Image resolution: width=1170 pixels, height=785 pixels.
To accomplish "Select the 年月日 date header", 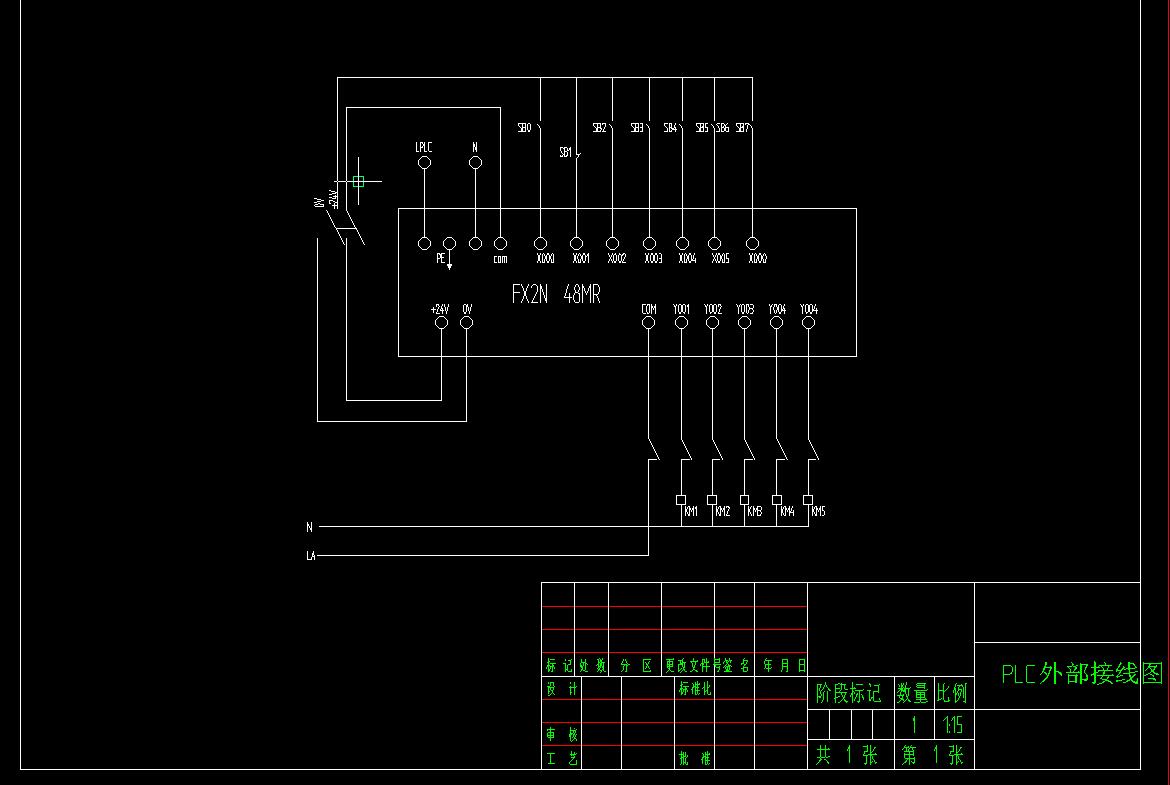I will (x=784, y=666).
